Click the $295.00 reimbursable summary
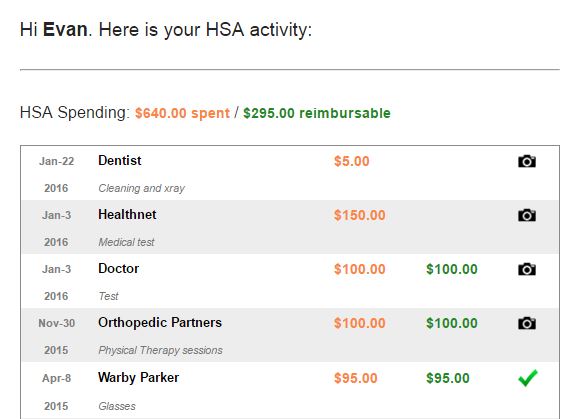The image size is (575, 419). click(317, 113)
